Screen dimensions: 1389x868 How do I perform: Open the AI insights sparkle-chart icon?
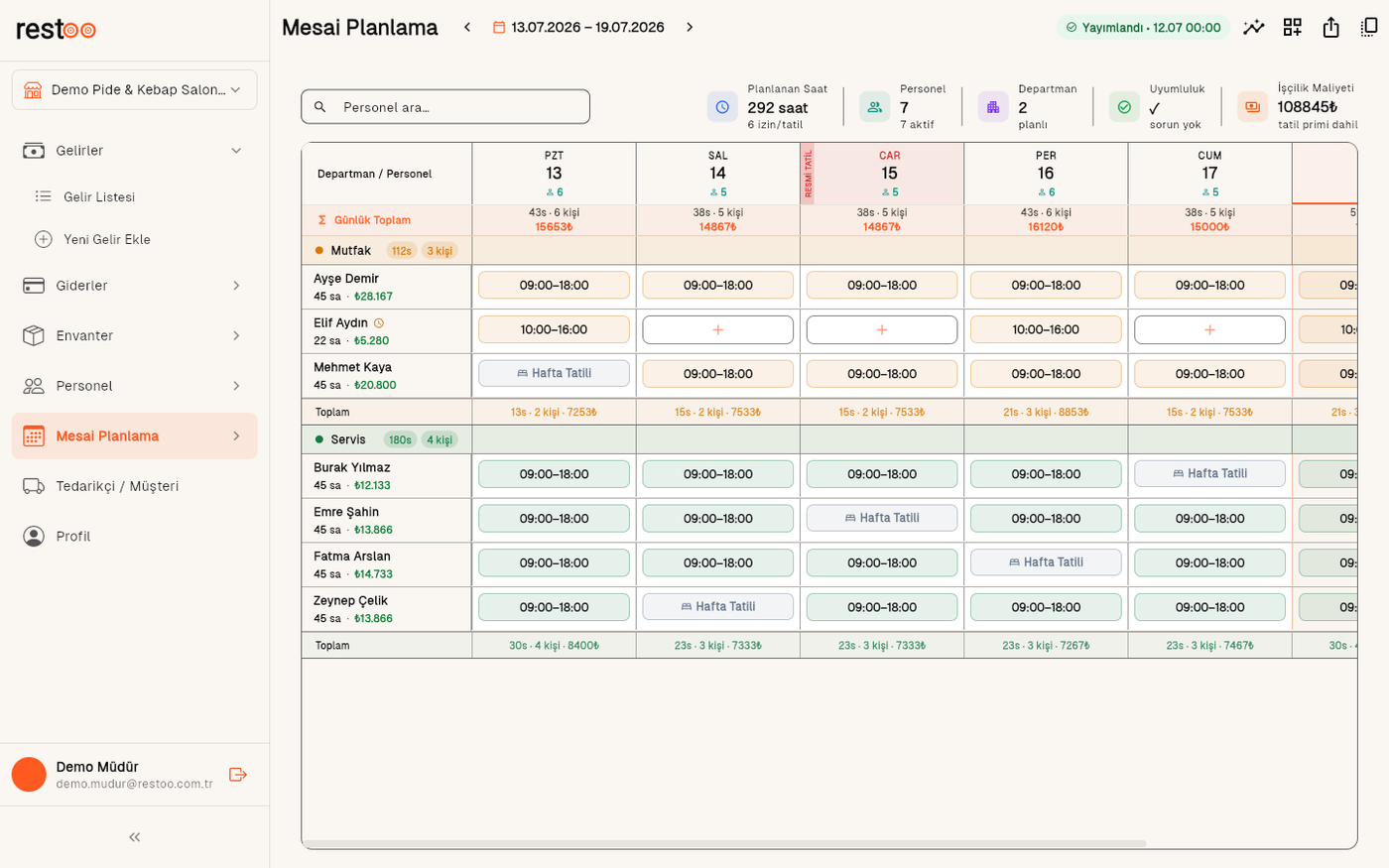coord(1254,28)
